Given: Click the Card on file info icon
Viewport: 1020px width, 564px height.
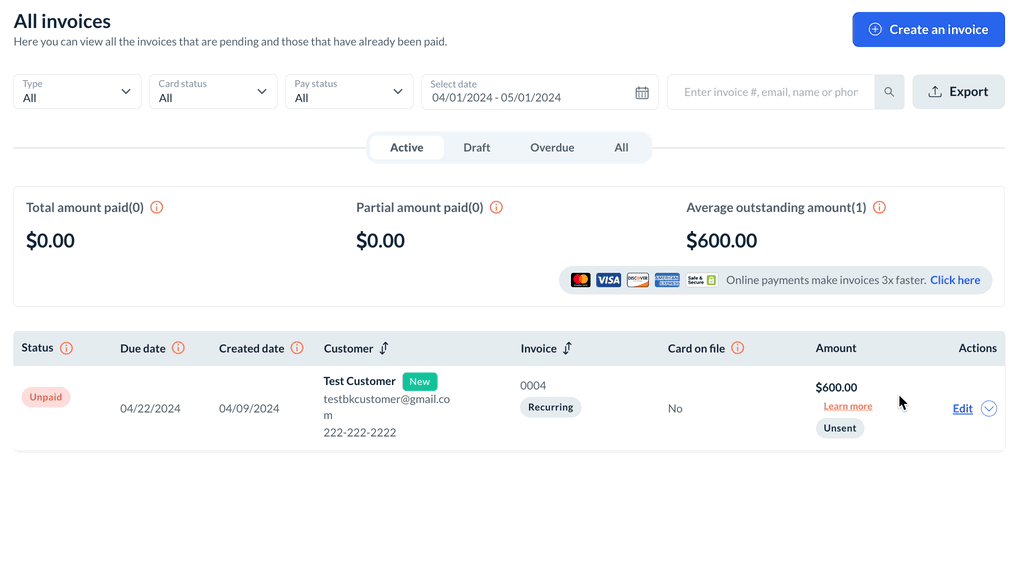Looking at the screenshot, I should [738, 348].
